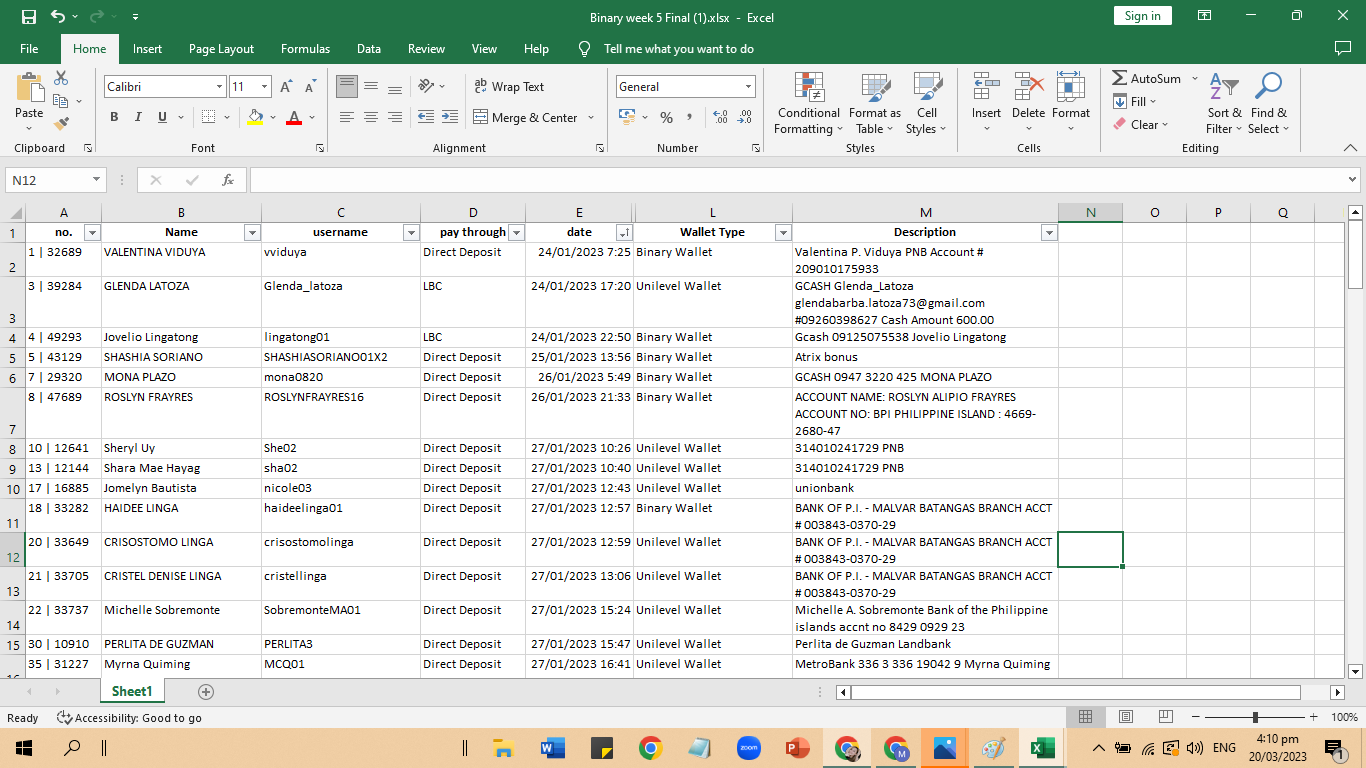The width and height of the screenshot is (1366, 768).
Task: Open the General number format dropdown
Action: (x=748, y=87)
